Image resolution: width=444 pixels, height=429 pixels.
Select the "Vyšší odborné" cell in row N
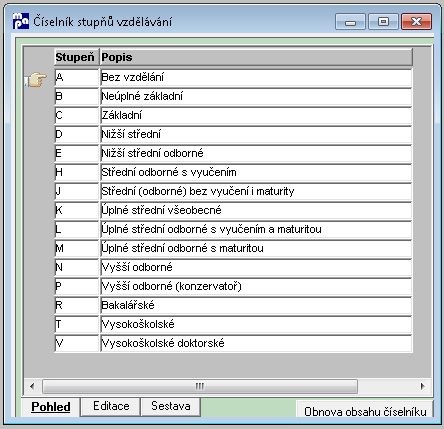click(x=256, y=268)
